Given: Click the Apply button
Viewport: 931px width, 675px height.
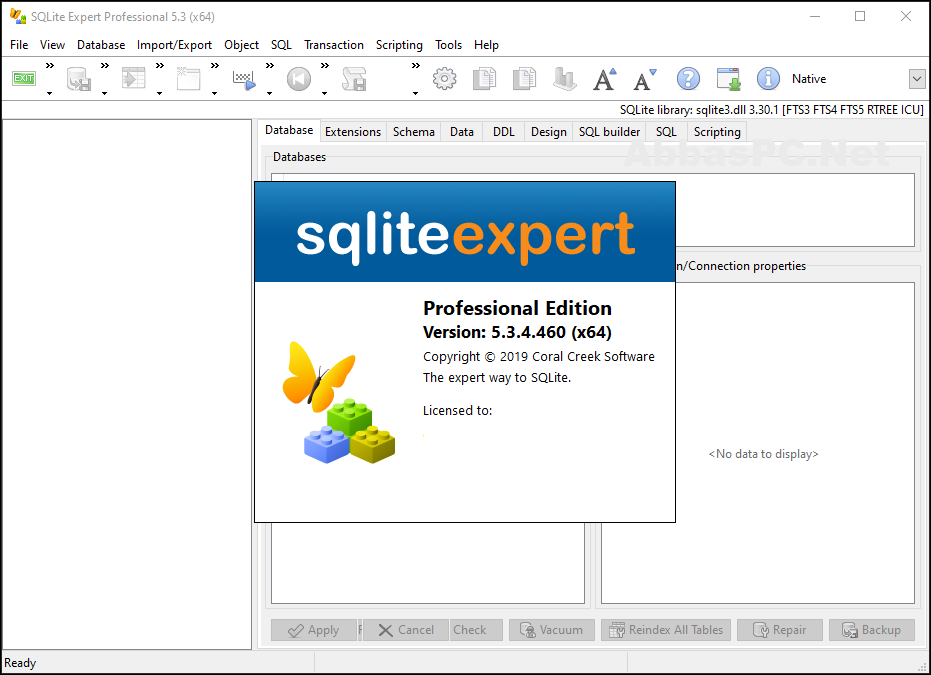Looking at the screenshot, I should click(314, 630).
